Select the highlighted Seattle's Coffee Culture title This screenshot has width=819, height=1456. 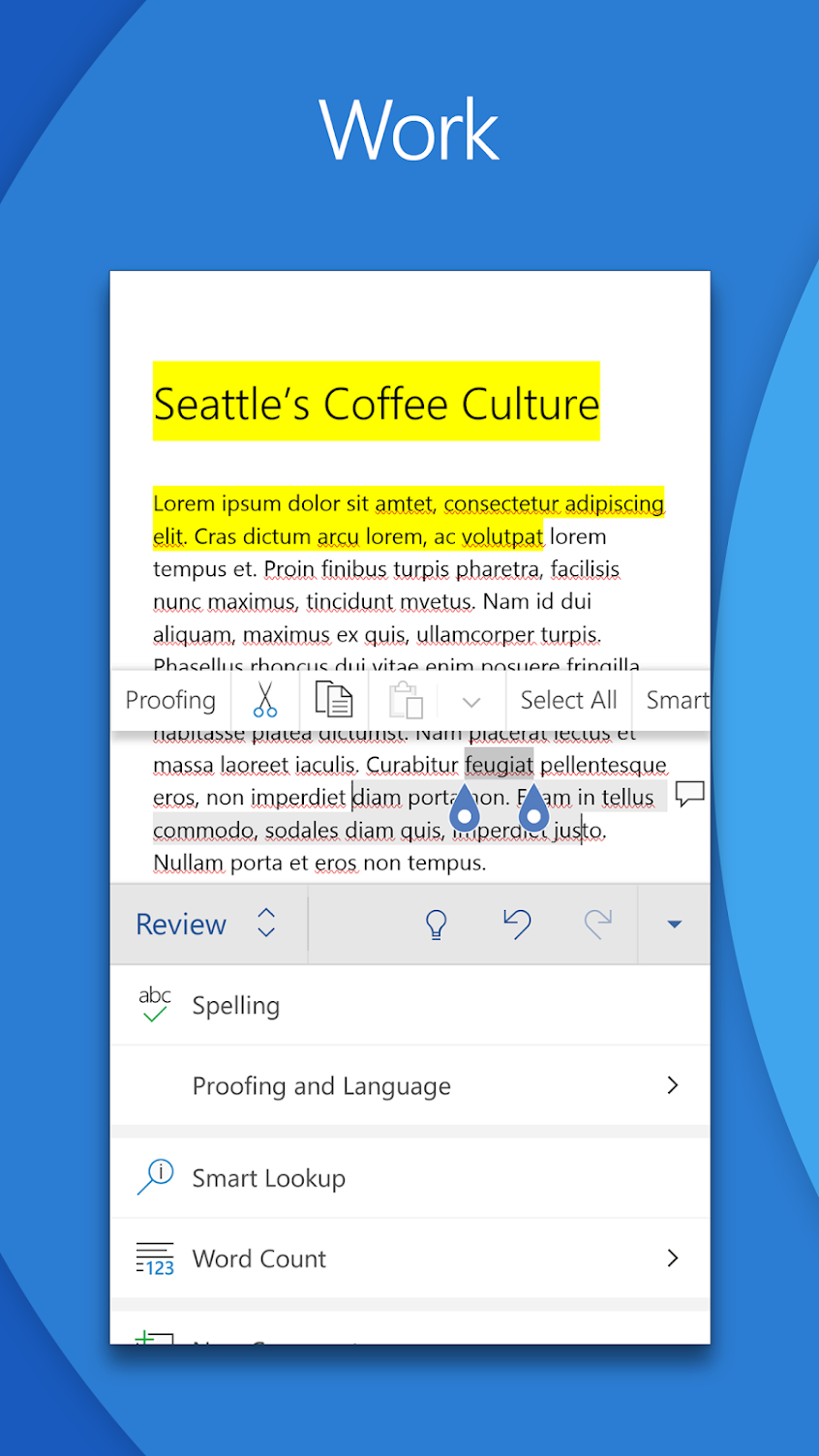(376, 403)
